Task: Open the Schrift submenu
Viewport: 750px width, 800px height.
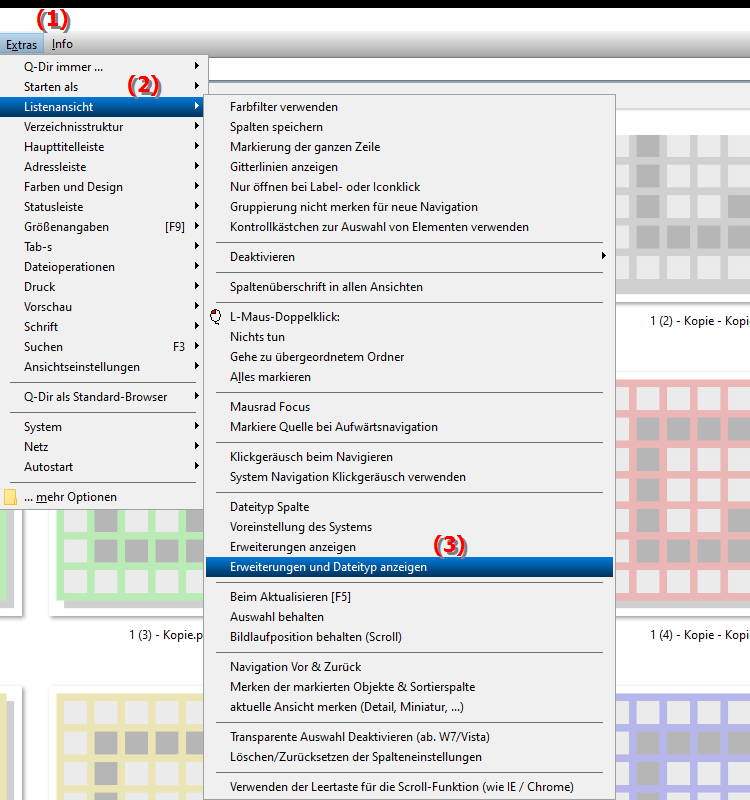Action: coord(102,327)
